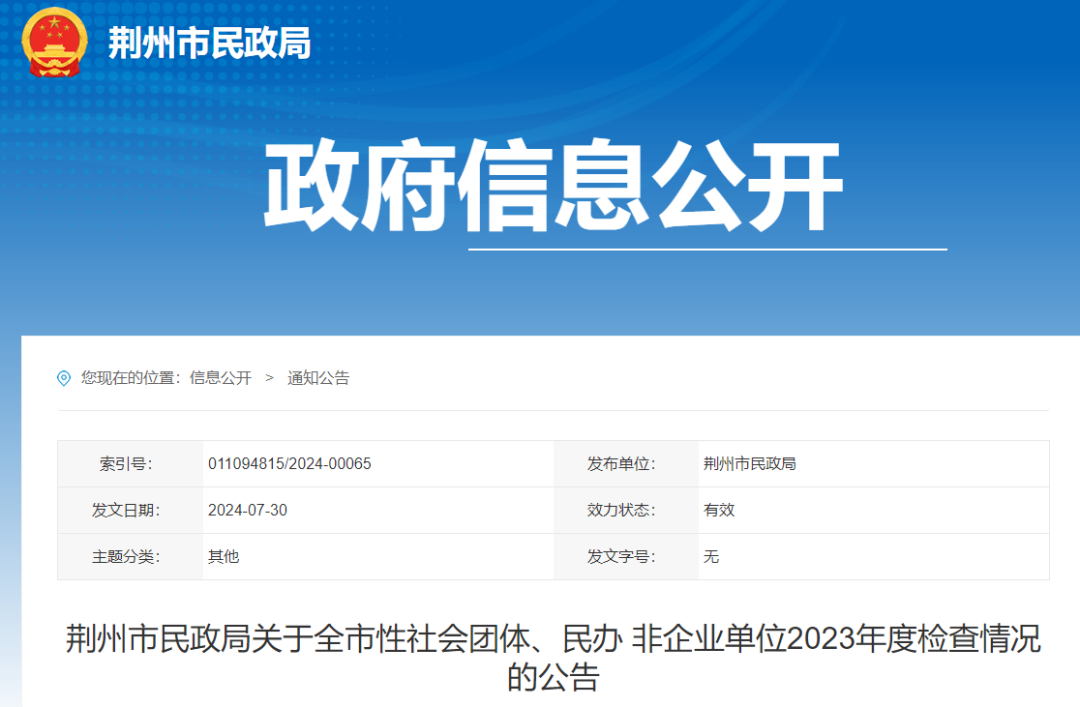Open 荆州市民政局 site title
Viewport: 1080px width, 707px height.
click(x=209, y=43)
